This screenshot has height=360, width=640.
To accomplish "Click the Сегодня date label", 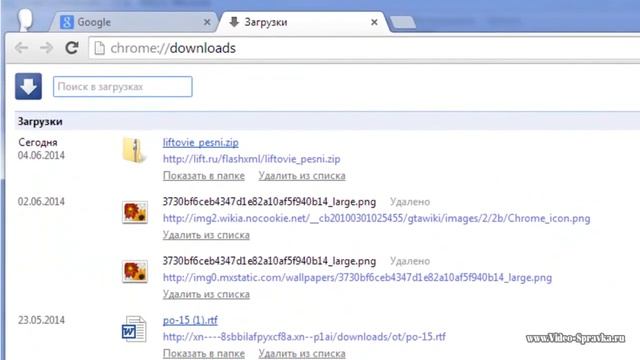I will tap(38, 142).
